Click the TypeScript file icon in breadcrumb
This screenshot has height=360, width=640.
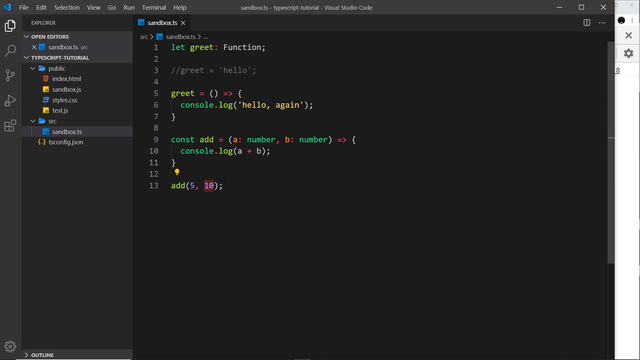click(x=160, y=37)
